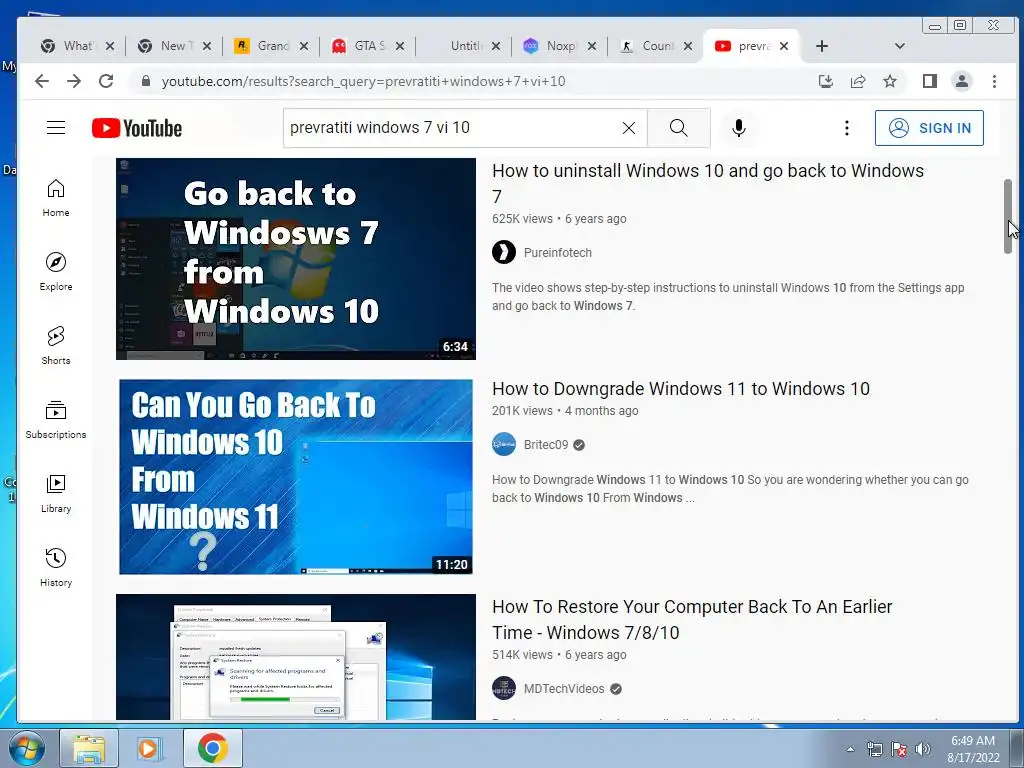1024x768 pixels.
Task: Launch Windows Media Player from taskbar
Action: click(x=149, y=748)
